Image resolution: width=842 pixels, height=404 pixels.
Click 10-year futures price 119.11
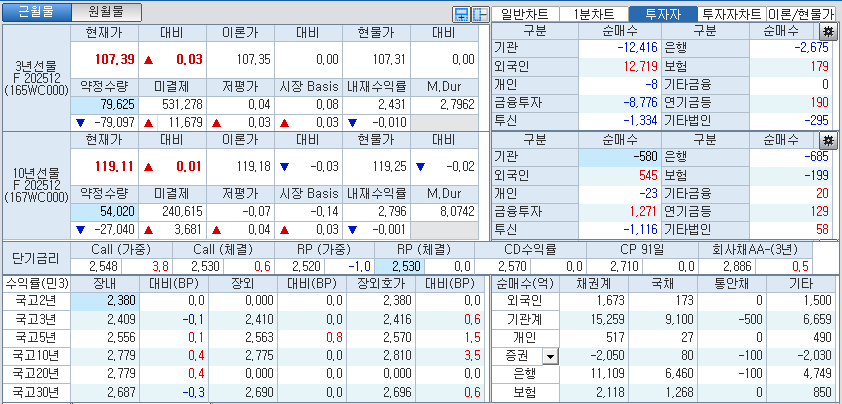pos(116,168)
